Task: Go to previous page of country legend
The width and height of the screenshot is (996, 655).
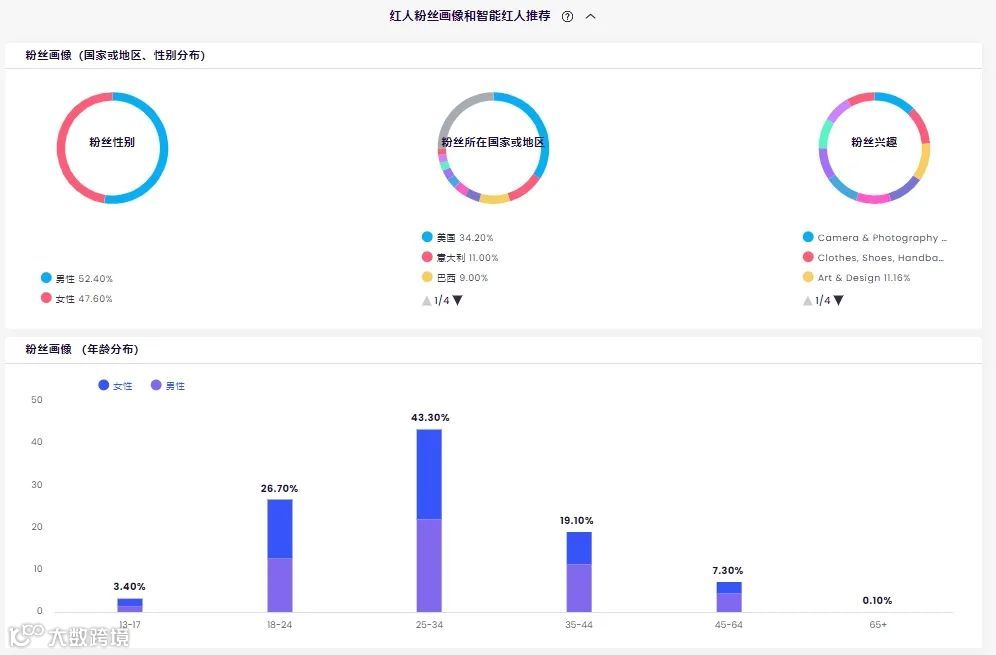Action: 426,300
